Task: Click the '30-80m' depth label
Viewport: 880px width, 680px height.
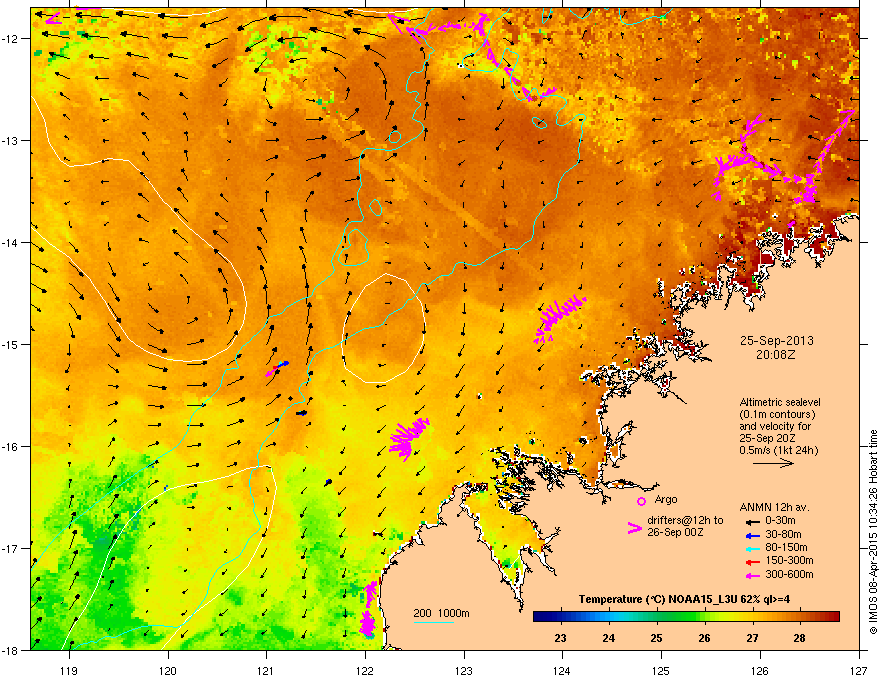Action: pos(783,534)
